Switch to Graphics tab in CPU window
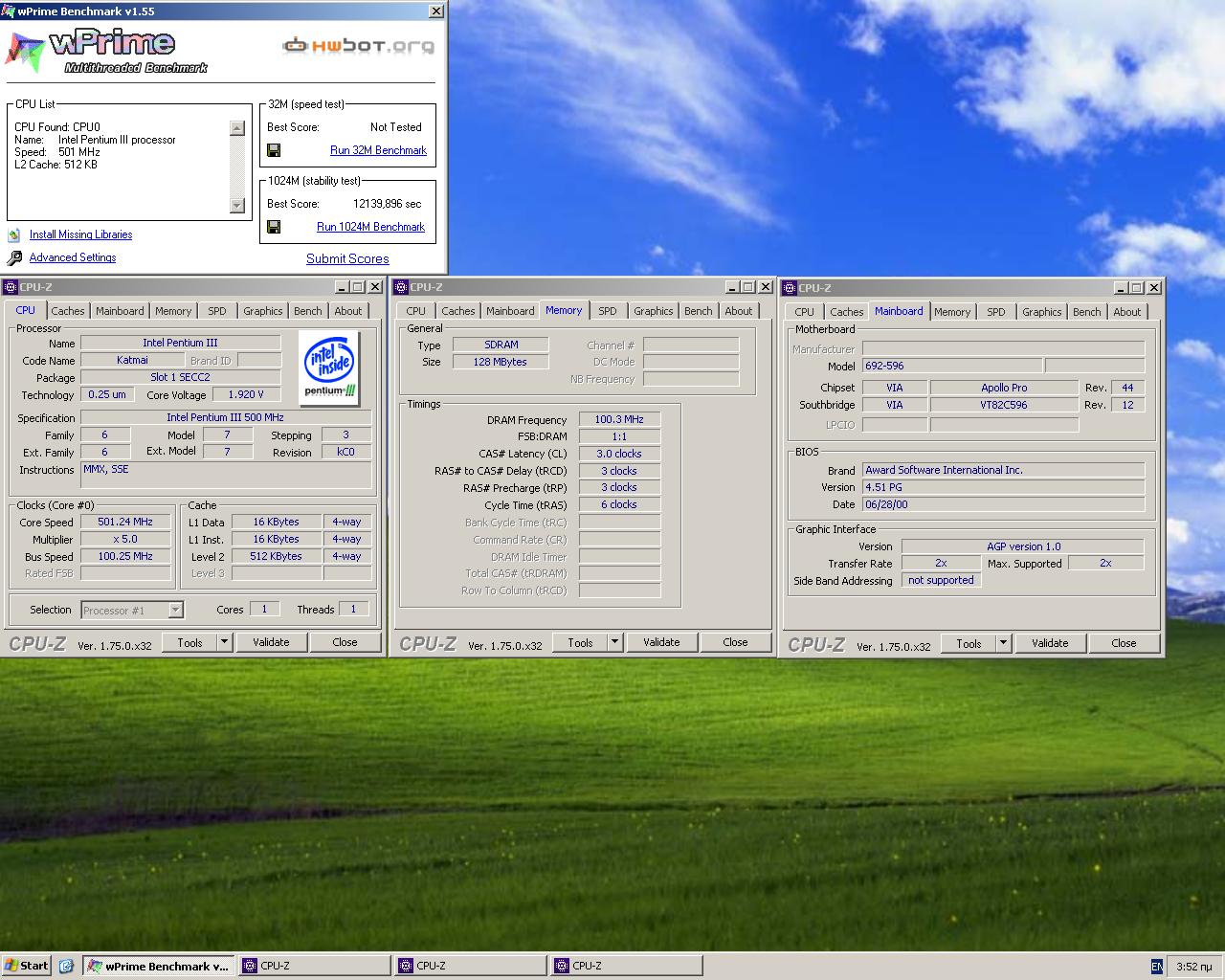The image size is (1225, 980). click(x=263, y=311)
